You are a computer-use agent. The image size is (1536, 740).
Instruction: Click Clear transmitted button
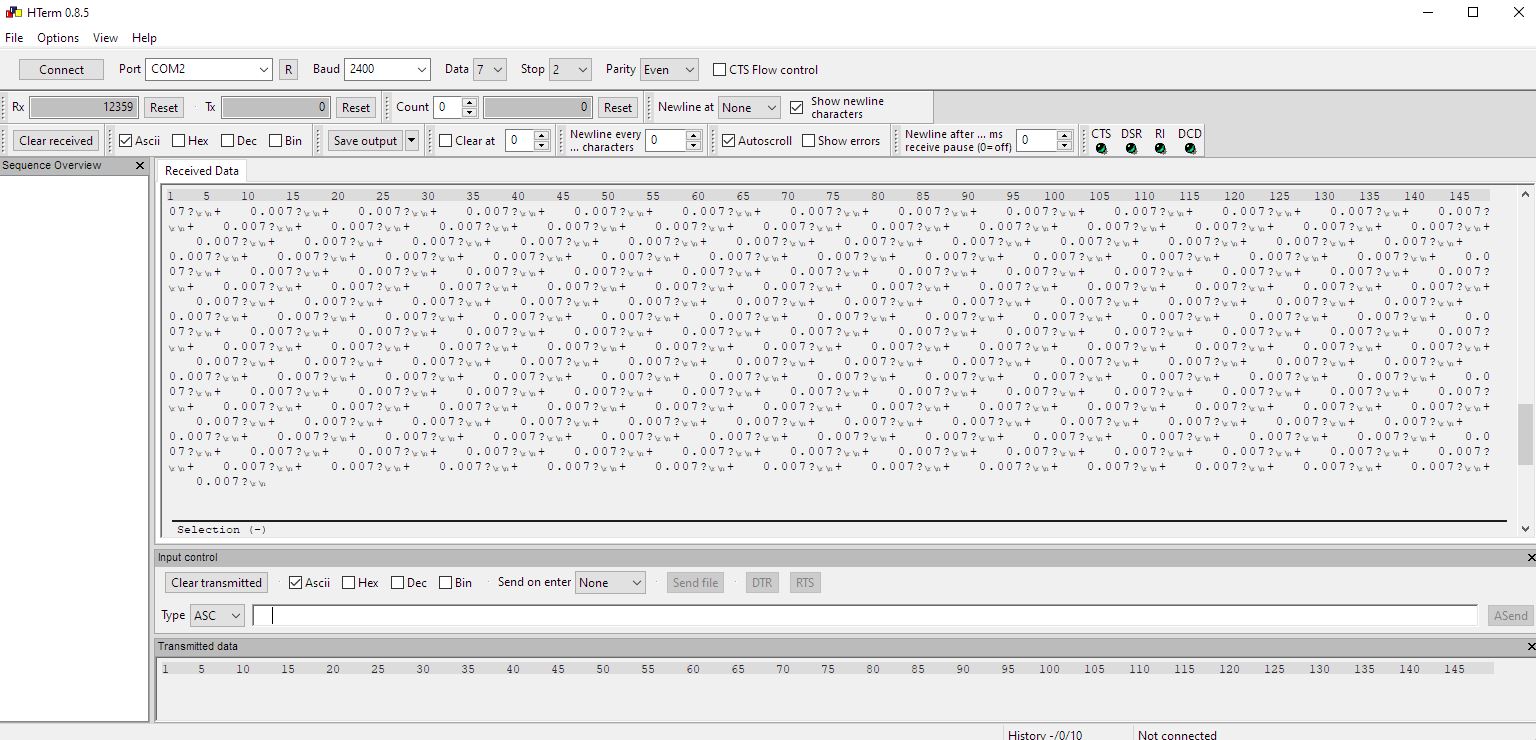point(217,583)
